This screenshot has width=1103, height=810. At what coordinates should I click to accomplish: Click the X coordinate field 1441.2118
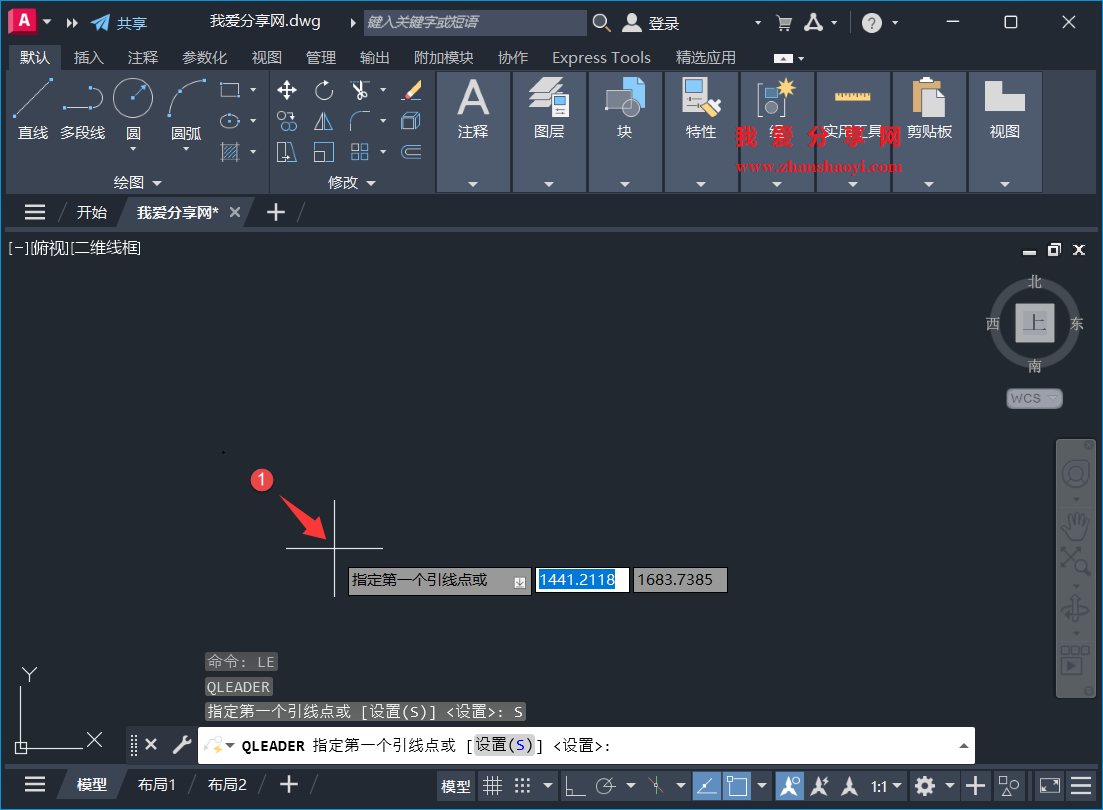(x=582, y=580)
